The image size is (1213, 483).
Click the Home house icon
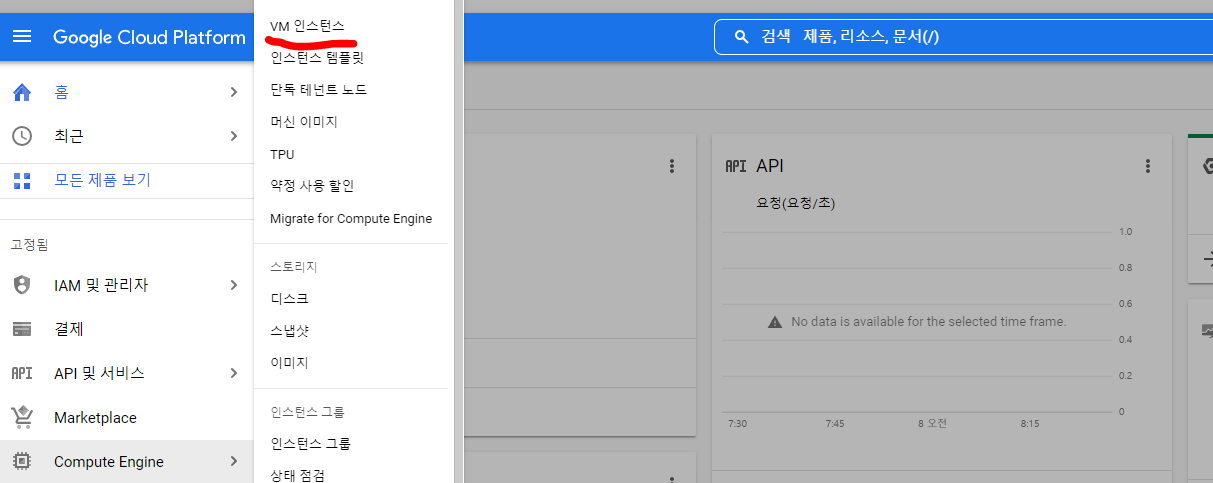22,92
